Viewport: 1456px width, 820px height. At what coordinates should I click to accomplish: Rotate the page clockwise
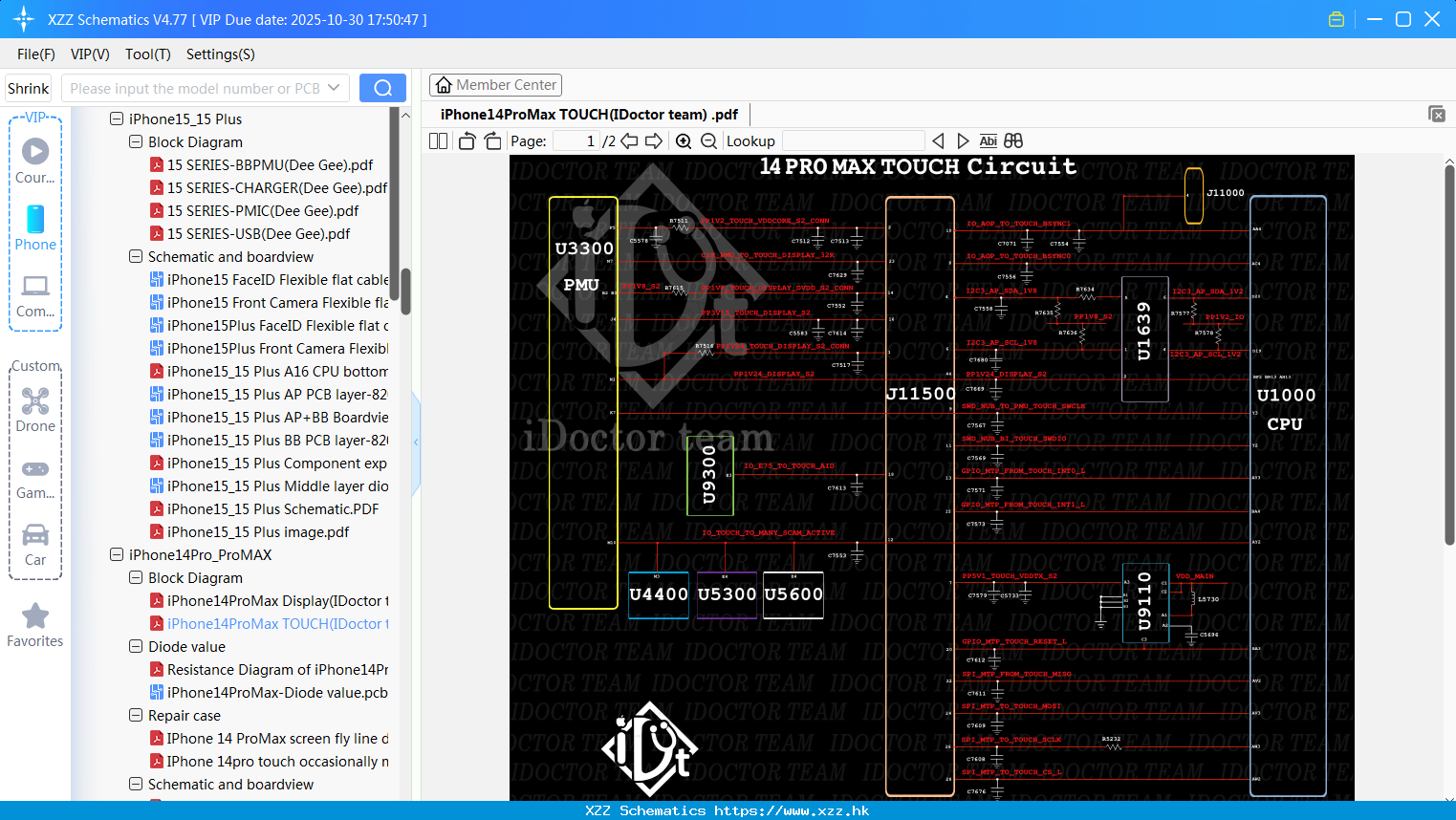tap(492, 140)
